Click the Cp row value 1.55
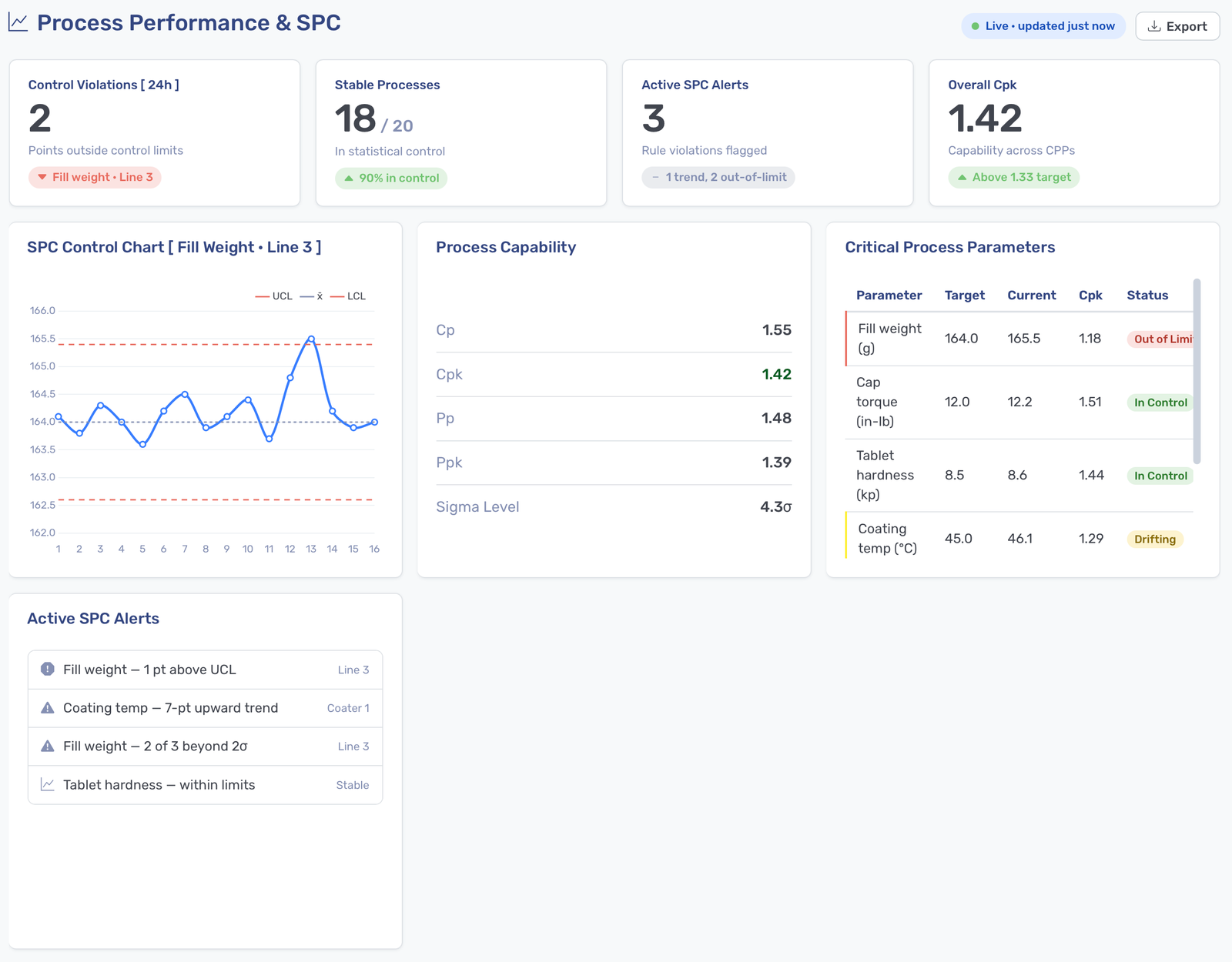 coord(776,330)
